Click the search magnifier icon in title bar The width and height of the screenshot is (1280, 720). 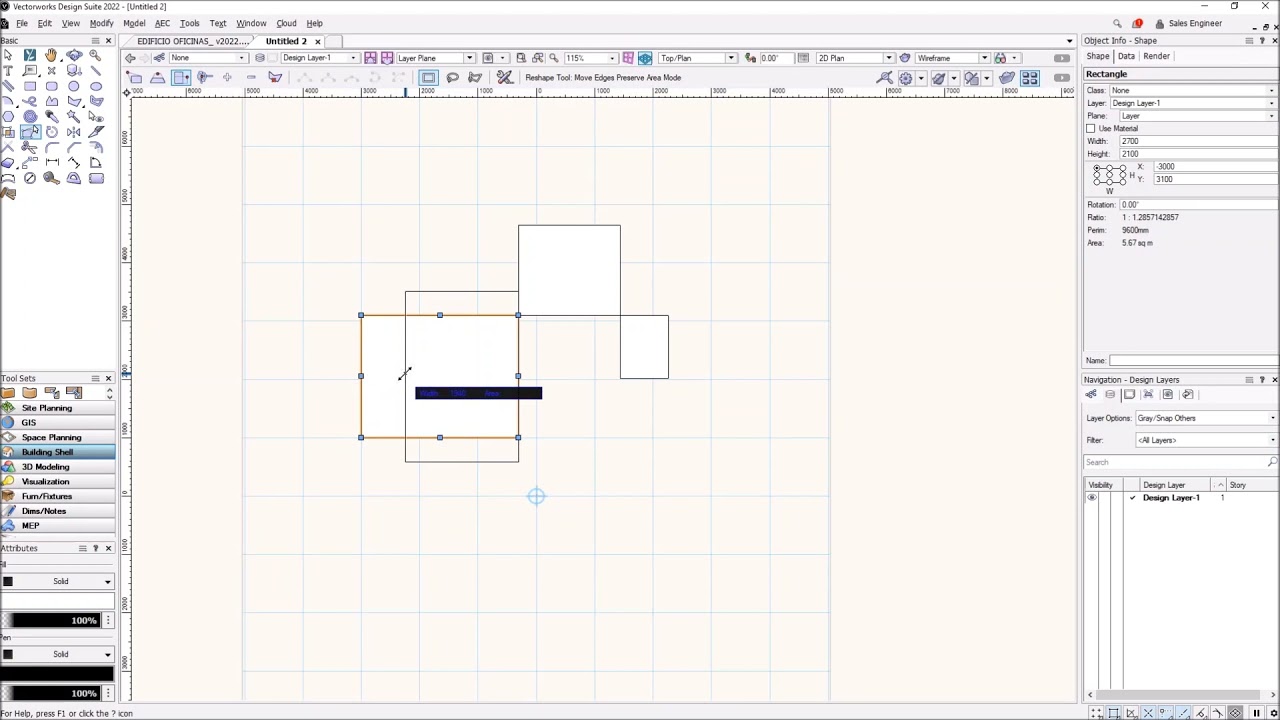[x=1117, y=23]
